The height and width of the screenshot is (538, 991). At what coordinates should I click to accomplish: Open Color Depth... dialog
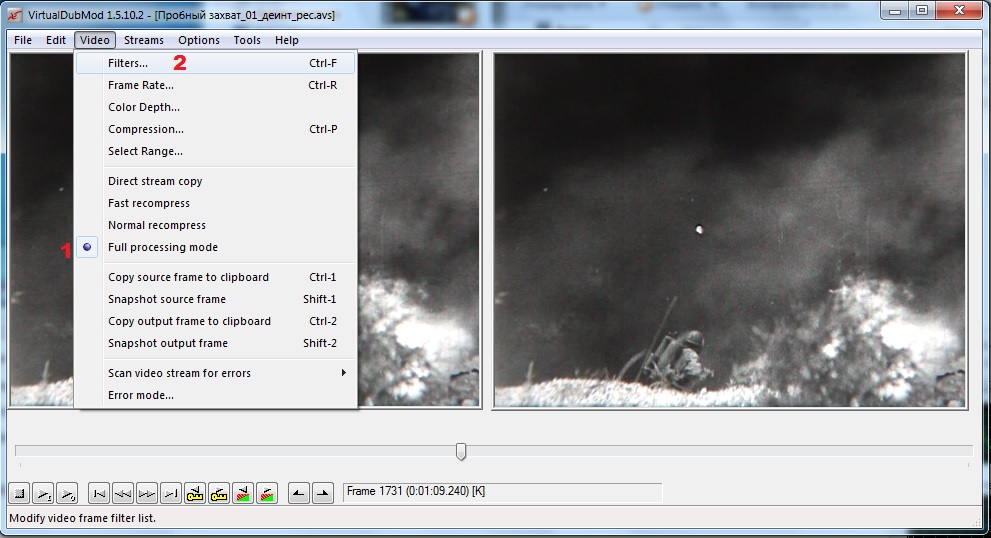[216, 107]
